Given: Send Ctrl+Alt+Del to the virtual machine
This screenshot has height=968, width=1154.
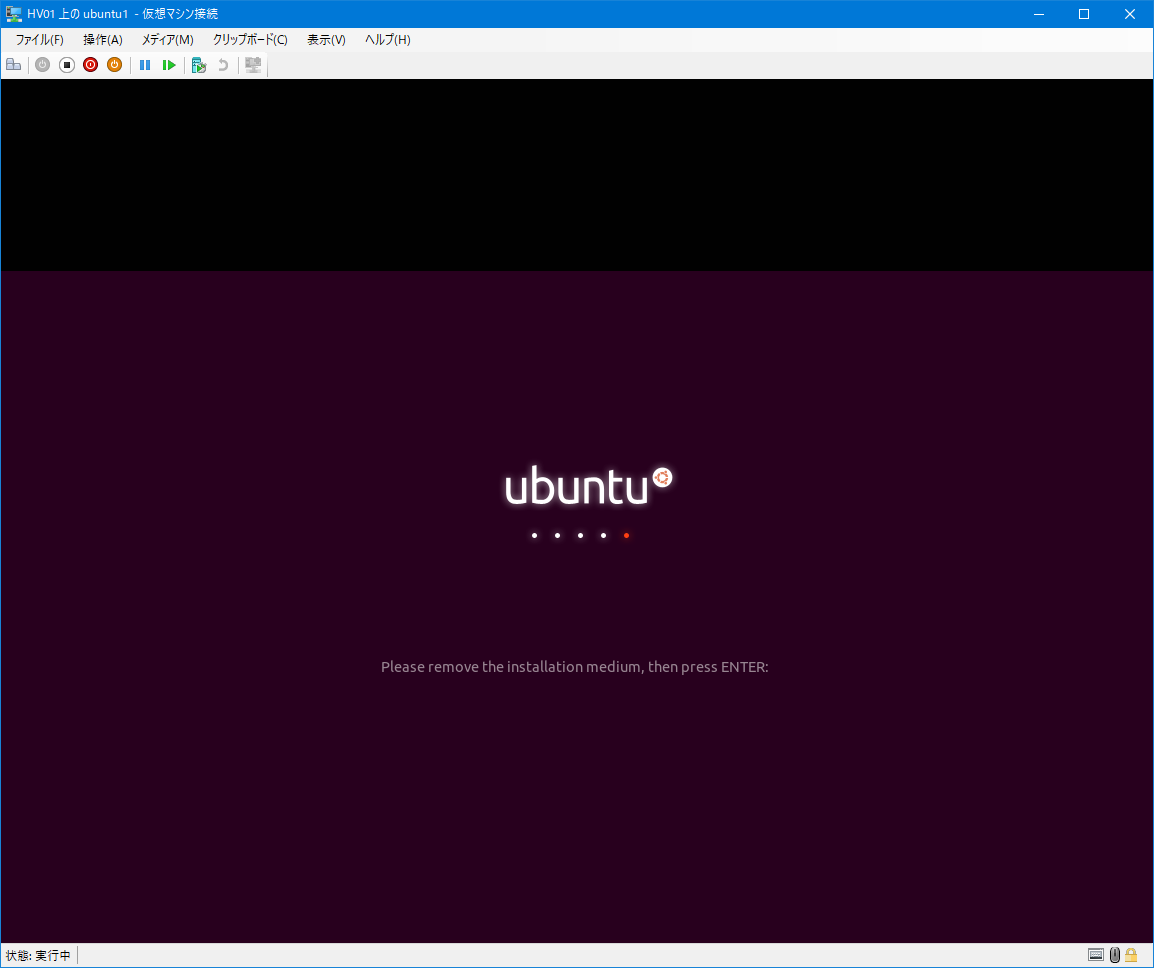Looking at the screenshot, I should [13, 64].
